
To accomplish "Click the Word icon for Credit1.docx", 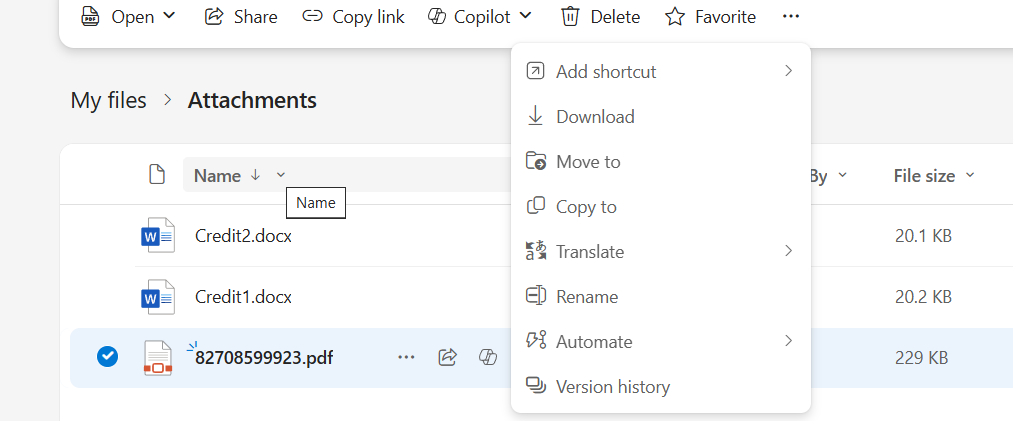I will [x=158, y=297].
